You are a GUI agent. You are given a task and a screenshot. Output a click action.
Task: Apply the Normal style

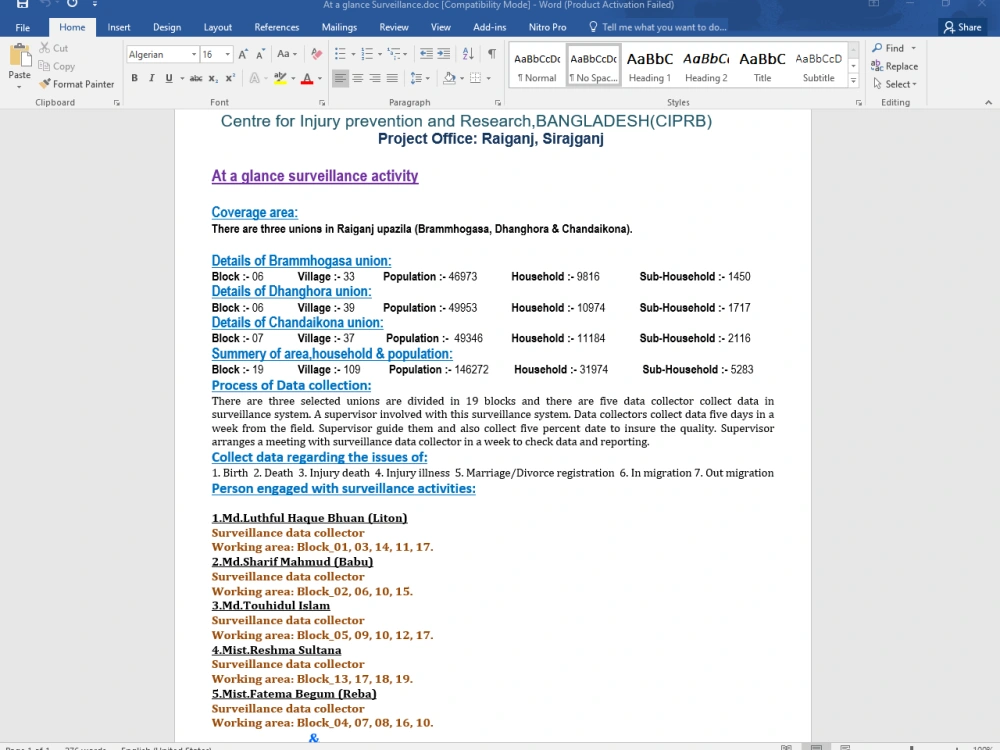pos(537,66)
